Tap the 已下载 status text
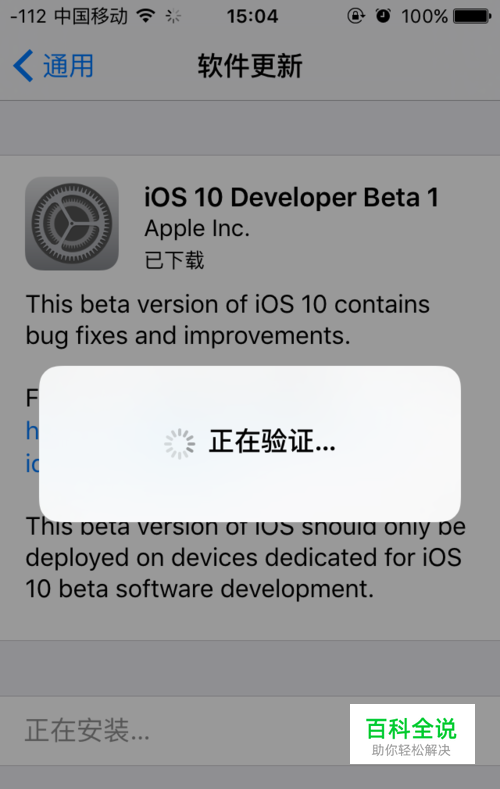Image resolution: width=500 pixels, height=789 pixels. pyautogui.click(x=175, y=260)
